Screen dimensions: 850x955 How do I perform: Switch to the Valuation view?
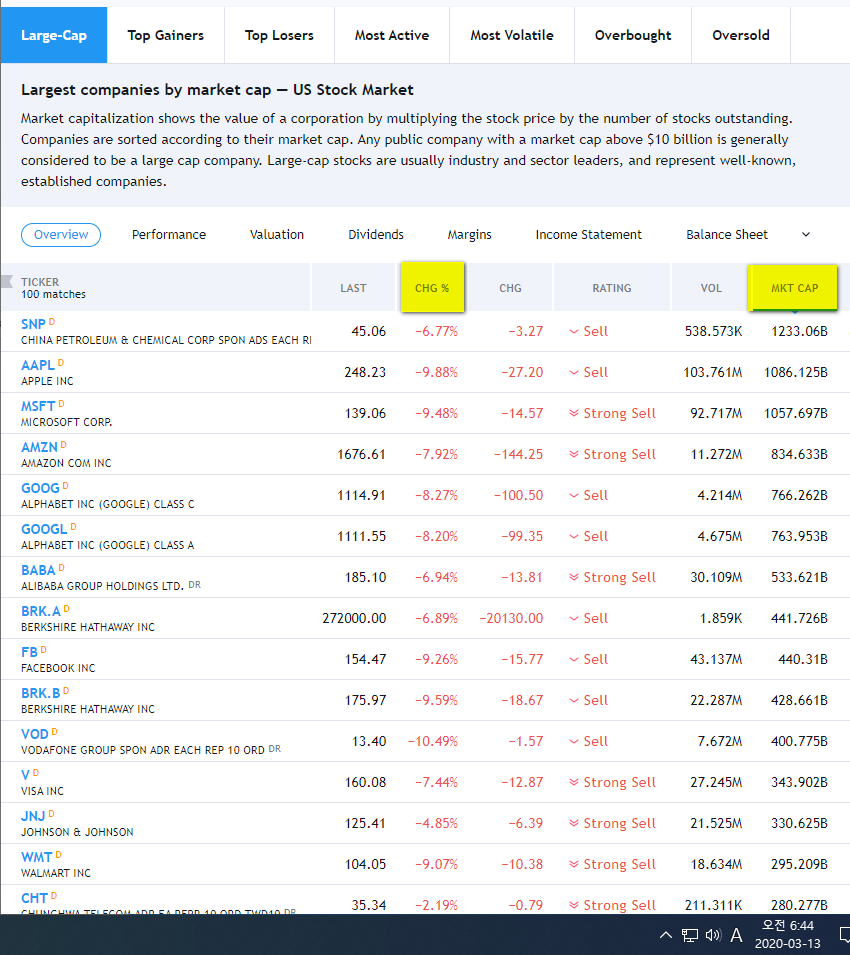coord(276,235)
